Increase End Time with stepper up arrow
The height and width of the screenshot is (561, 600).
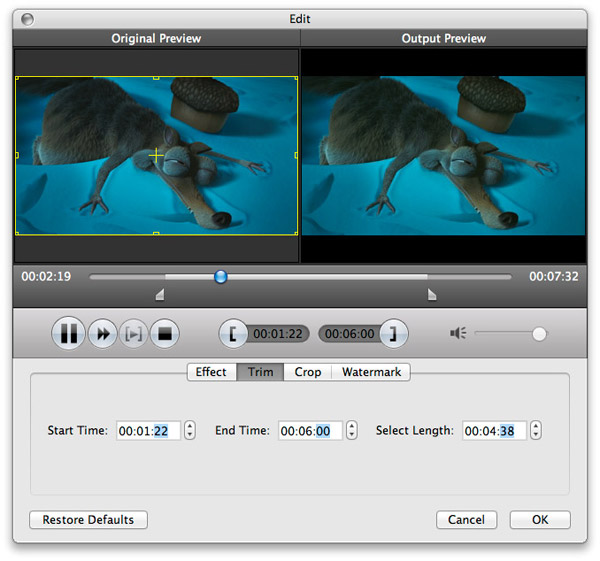[352, 426]
